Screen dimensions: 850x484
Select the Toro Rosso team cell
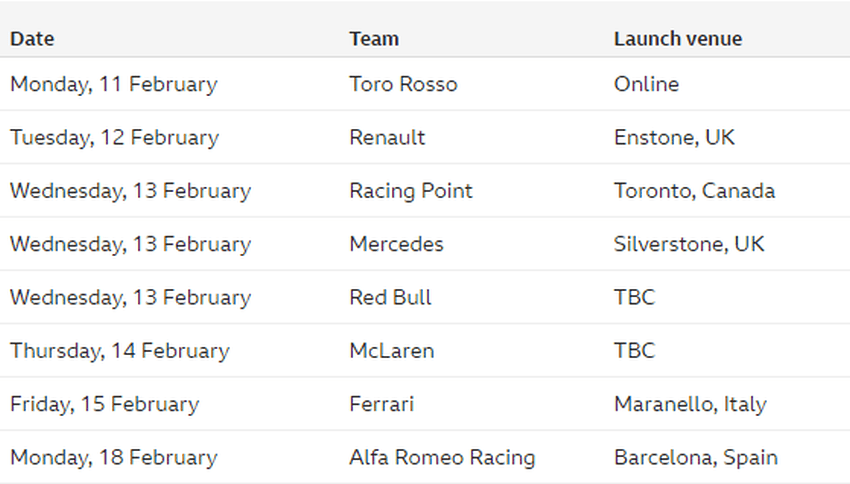pyautogui.click(x=403, y=84)
